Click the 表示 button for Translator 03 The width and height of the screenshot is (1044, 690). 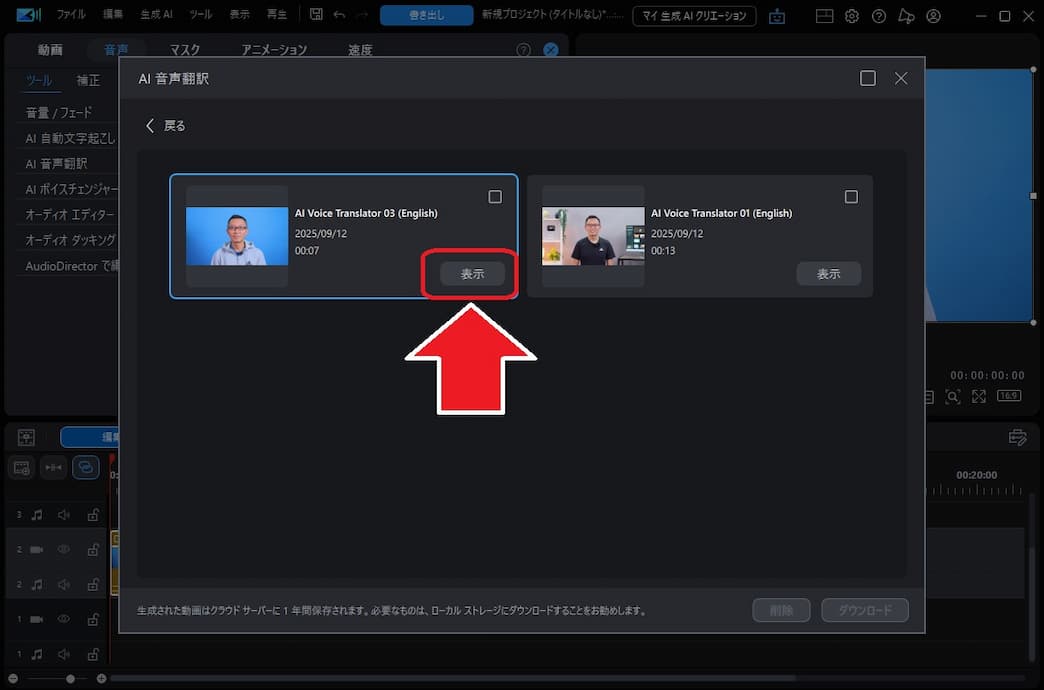click(470, 273)
